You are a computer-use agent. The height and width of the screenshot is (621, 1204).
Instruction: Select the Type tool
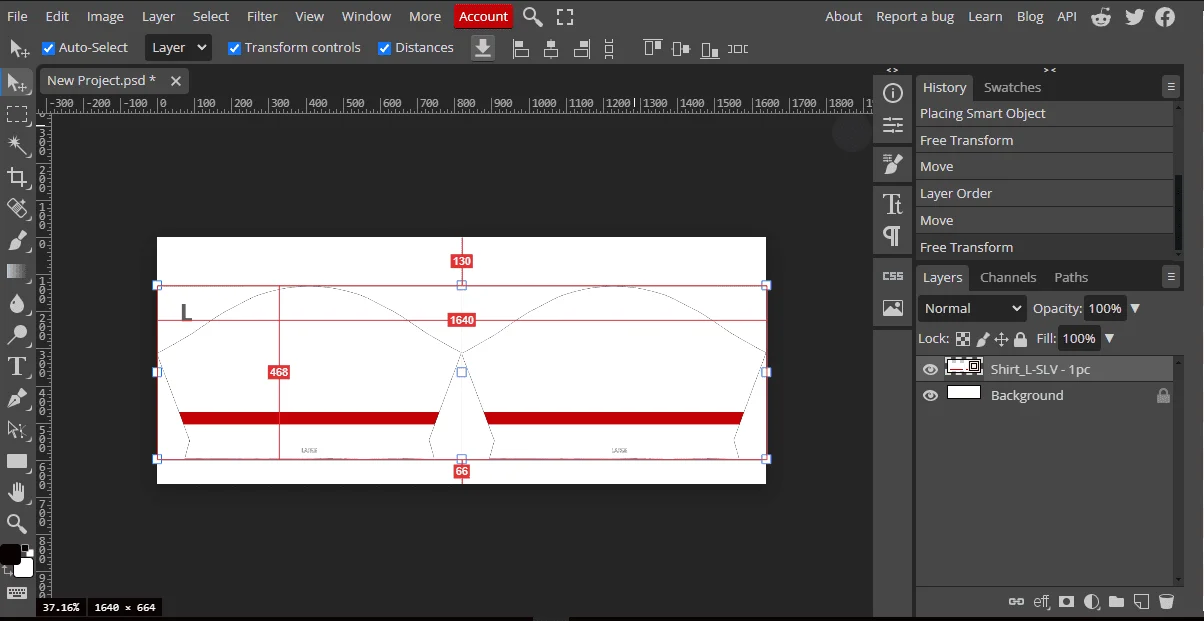17,366
